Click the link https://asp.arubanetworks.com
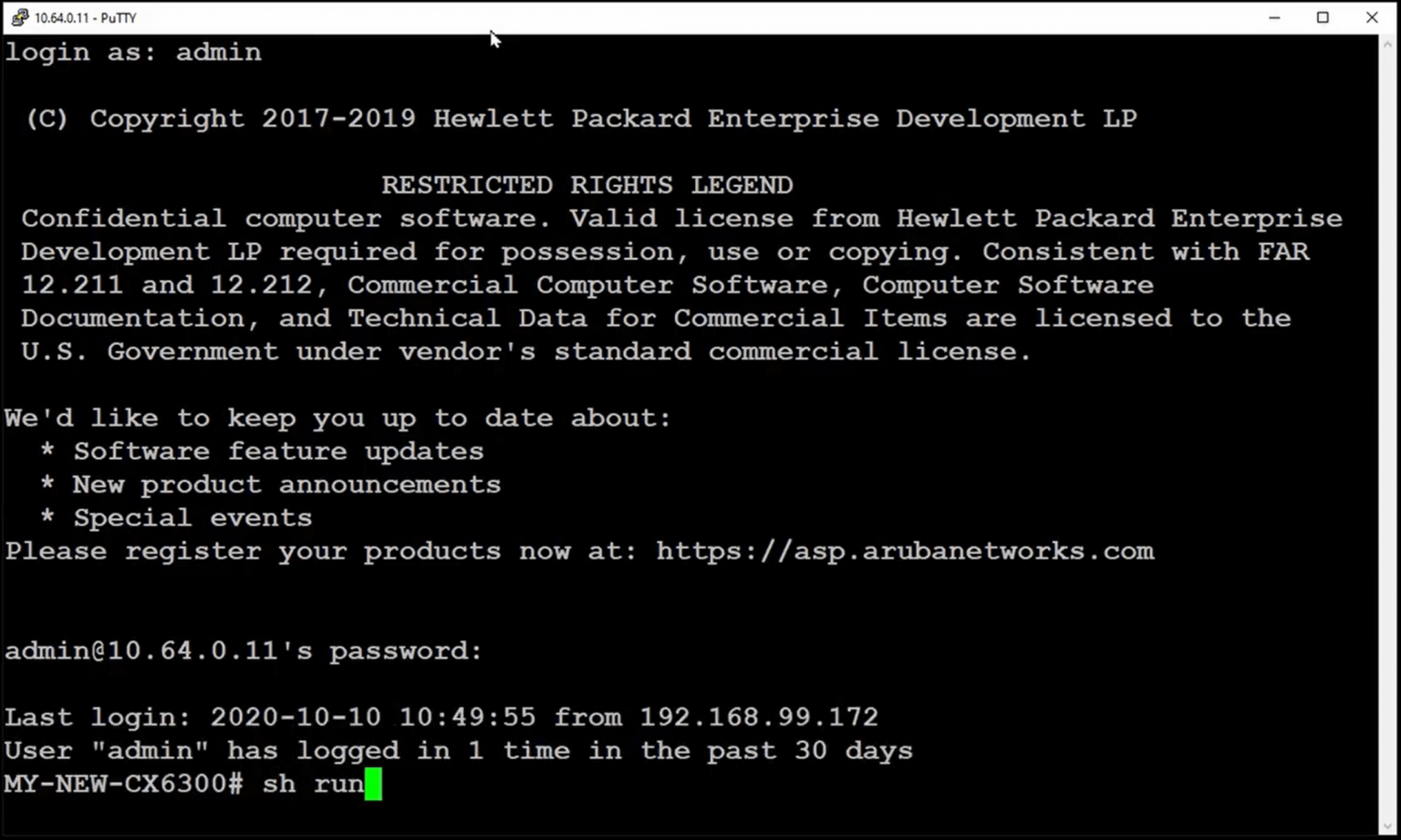Screen dimensions: 1401x840 click(x=904, y=551)
